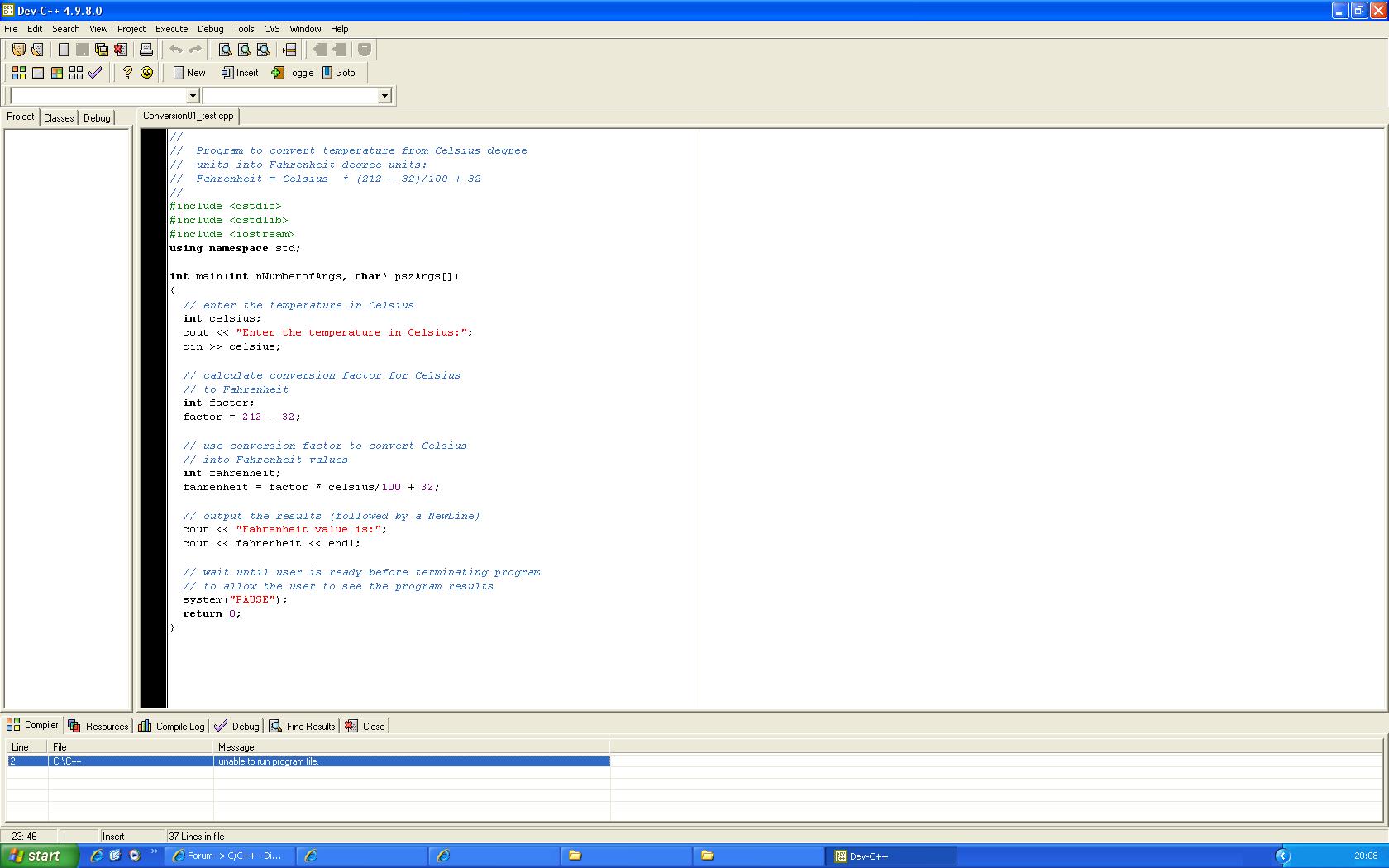
Task: Click the File column header
Action: (x=131, y=746)
